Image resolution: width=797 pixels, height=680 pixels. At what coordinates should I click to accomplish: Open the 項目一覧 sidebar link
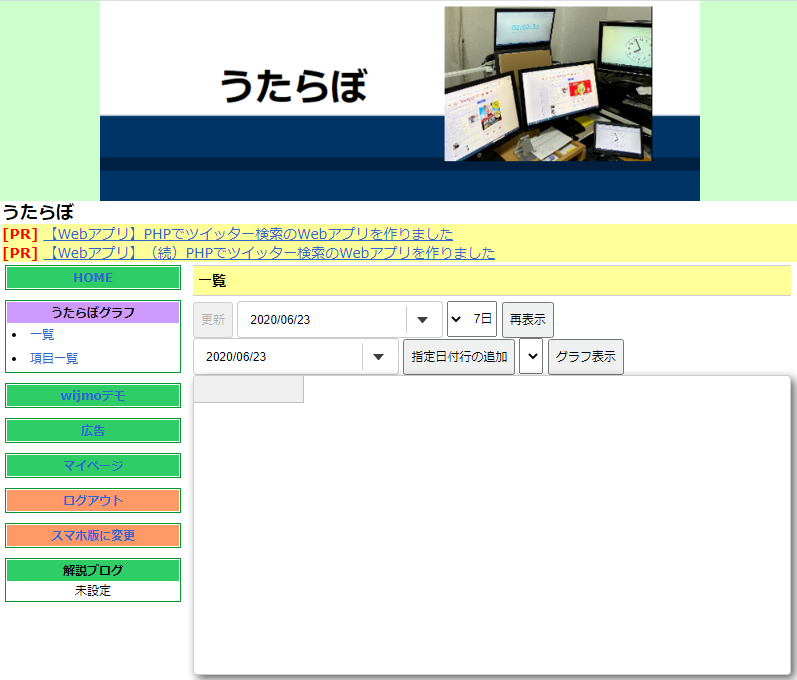tap(54, 358)
